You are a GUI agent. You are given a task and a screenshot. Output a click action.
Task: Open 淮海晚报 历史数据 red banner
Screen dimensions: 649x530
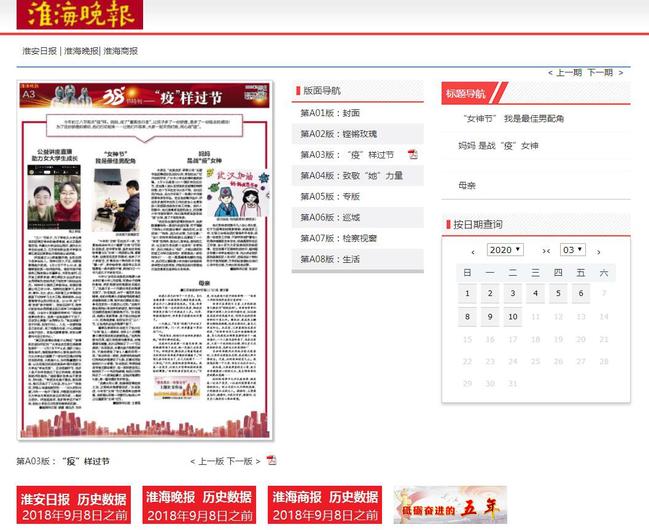coord(198,505)
